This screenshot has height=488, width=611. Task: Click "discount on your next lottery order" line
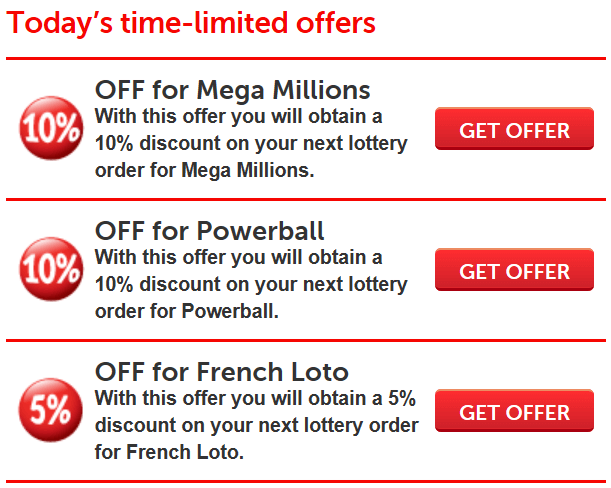coord(257,426)
